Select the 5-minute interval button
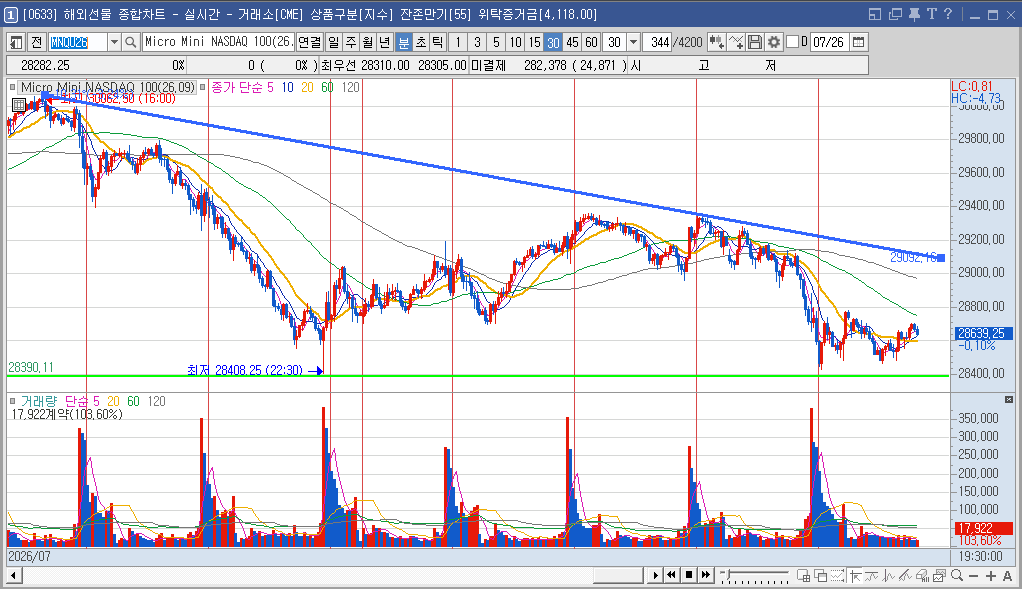 496,42
